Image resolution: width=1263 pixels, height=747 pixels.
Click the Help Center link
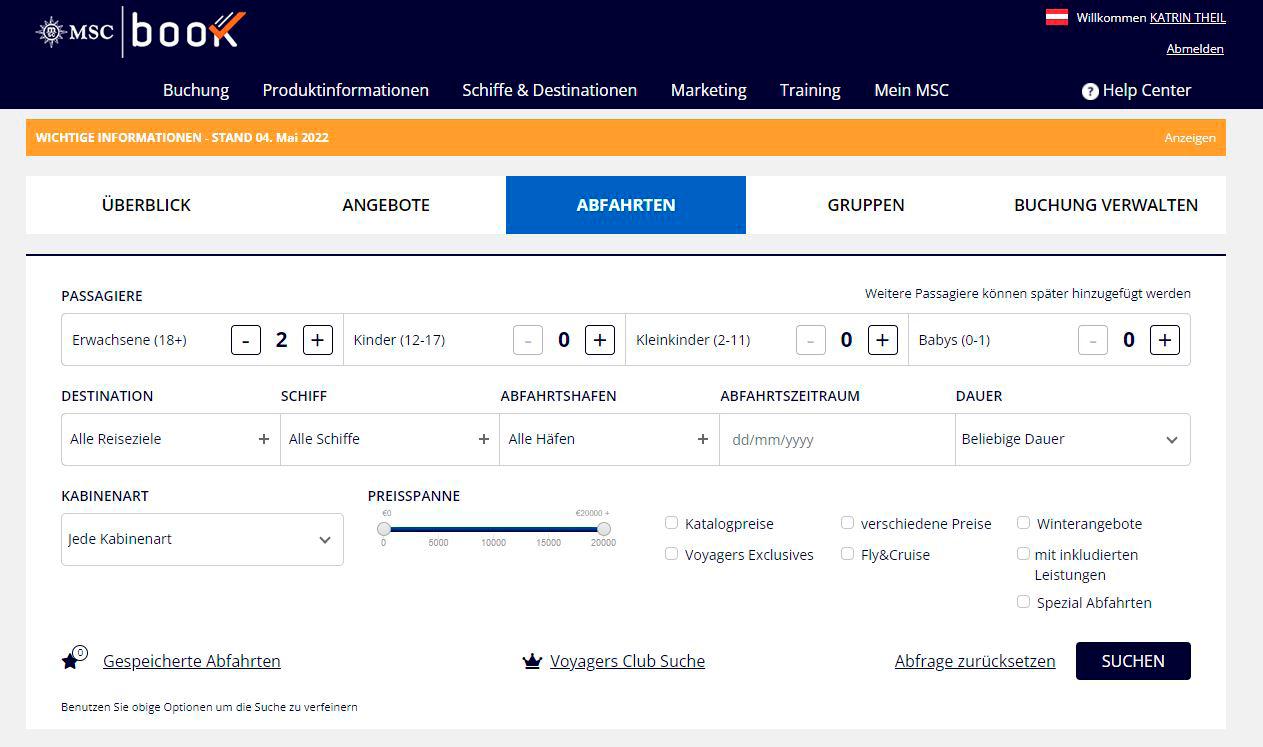point(1147,90)
